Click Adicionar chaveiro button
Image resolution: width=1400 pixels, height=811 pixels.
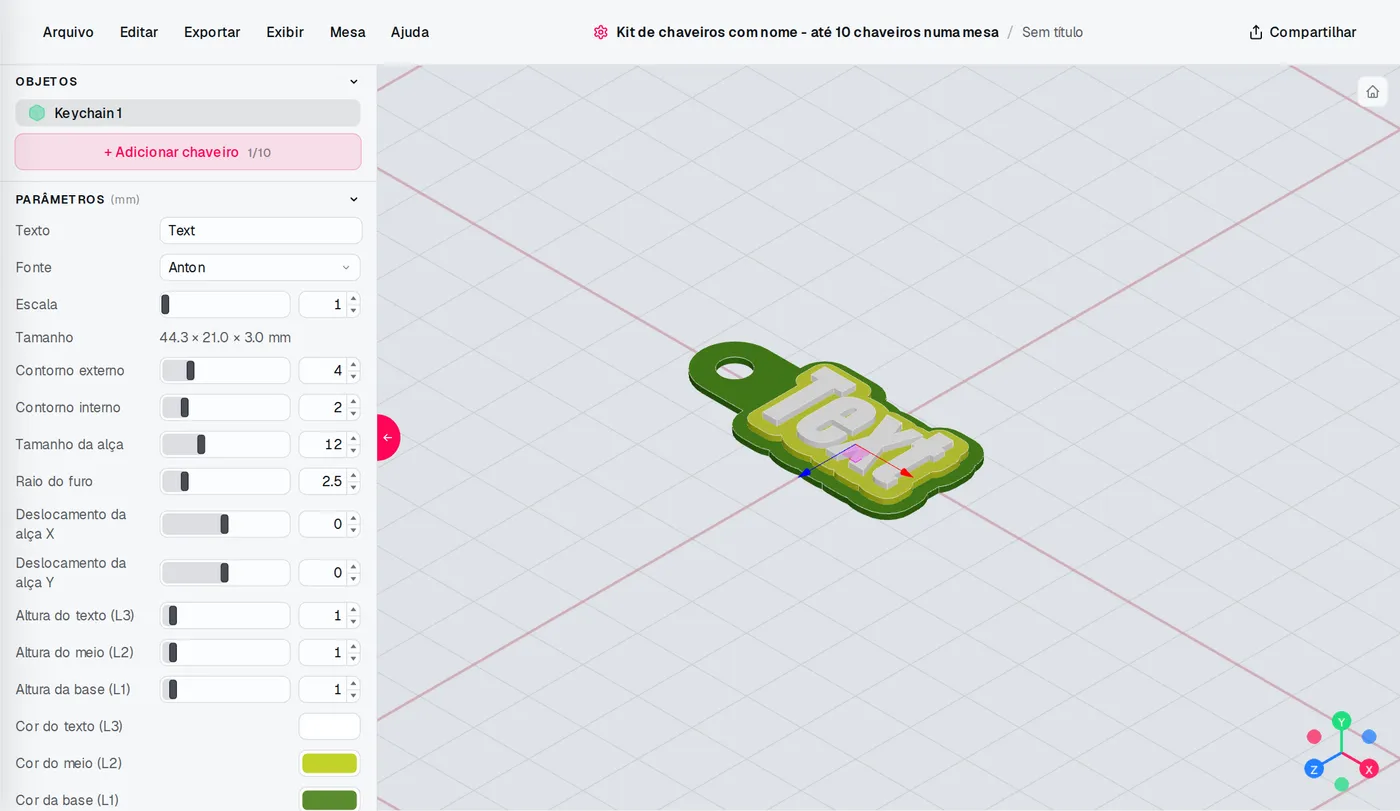pos(188,152)
